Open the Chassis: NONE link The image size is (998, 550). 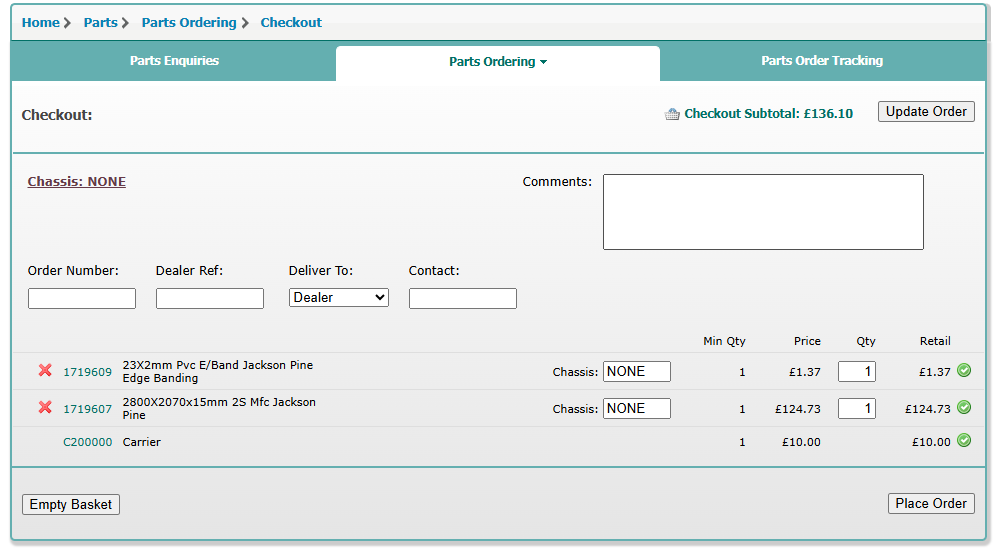pos(76,181)
